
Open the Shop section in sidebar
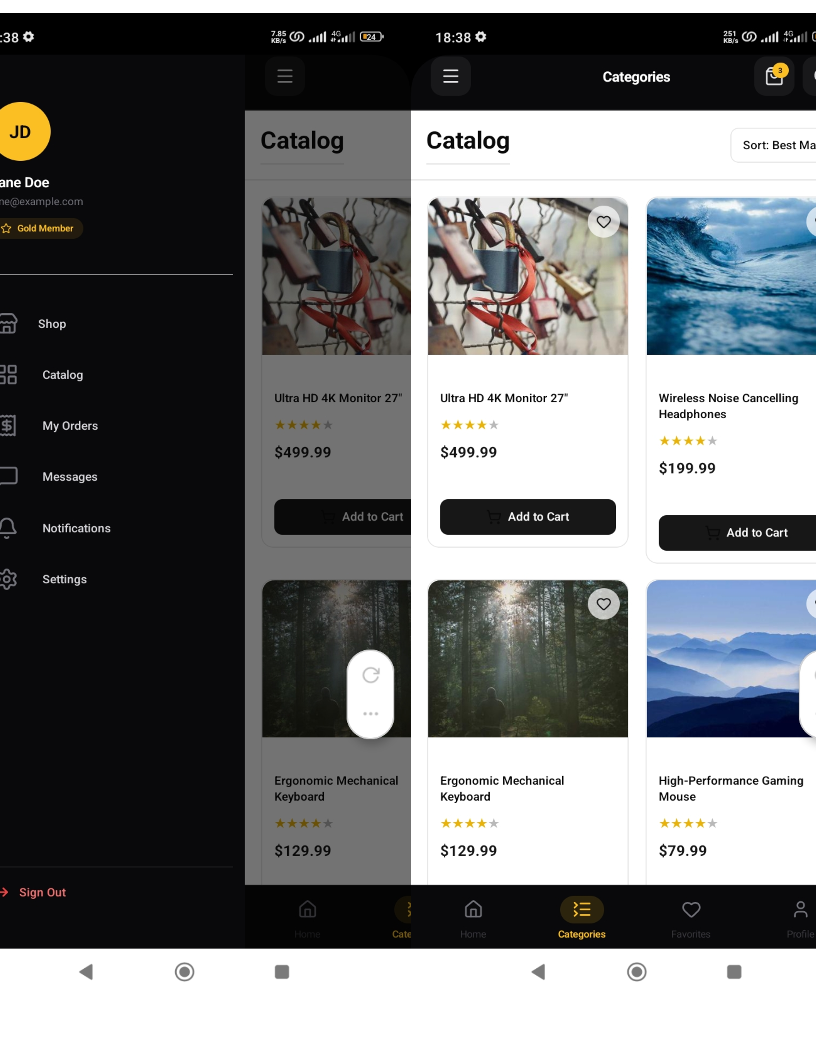click(x=52, y=324)
